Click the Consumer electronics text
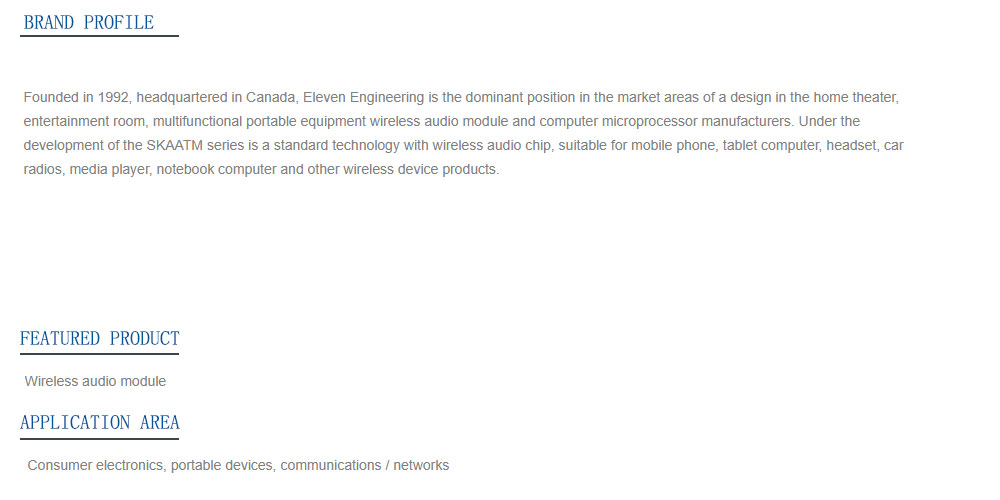This screenshot has height=500, width=1000. (95, 466)
